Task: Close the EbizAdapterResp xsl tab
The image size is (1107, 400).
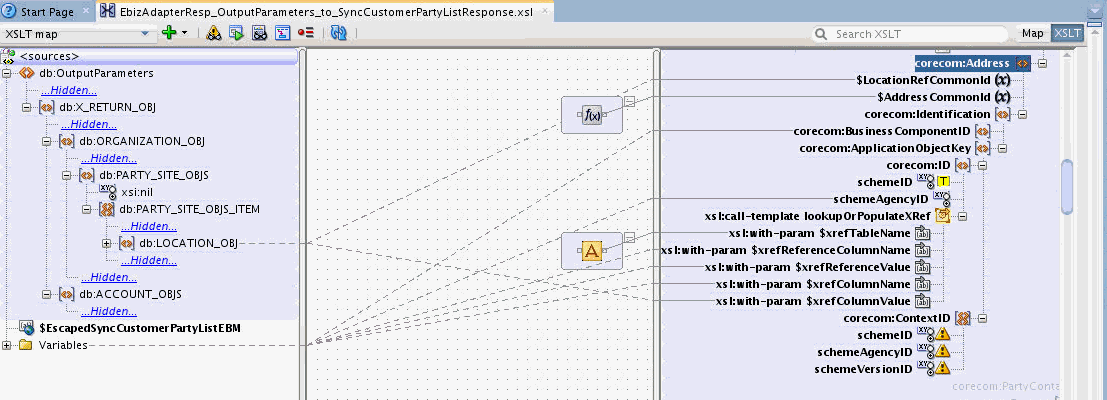Action: pos(543,11)
